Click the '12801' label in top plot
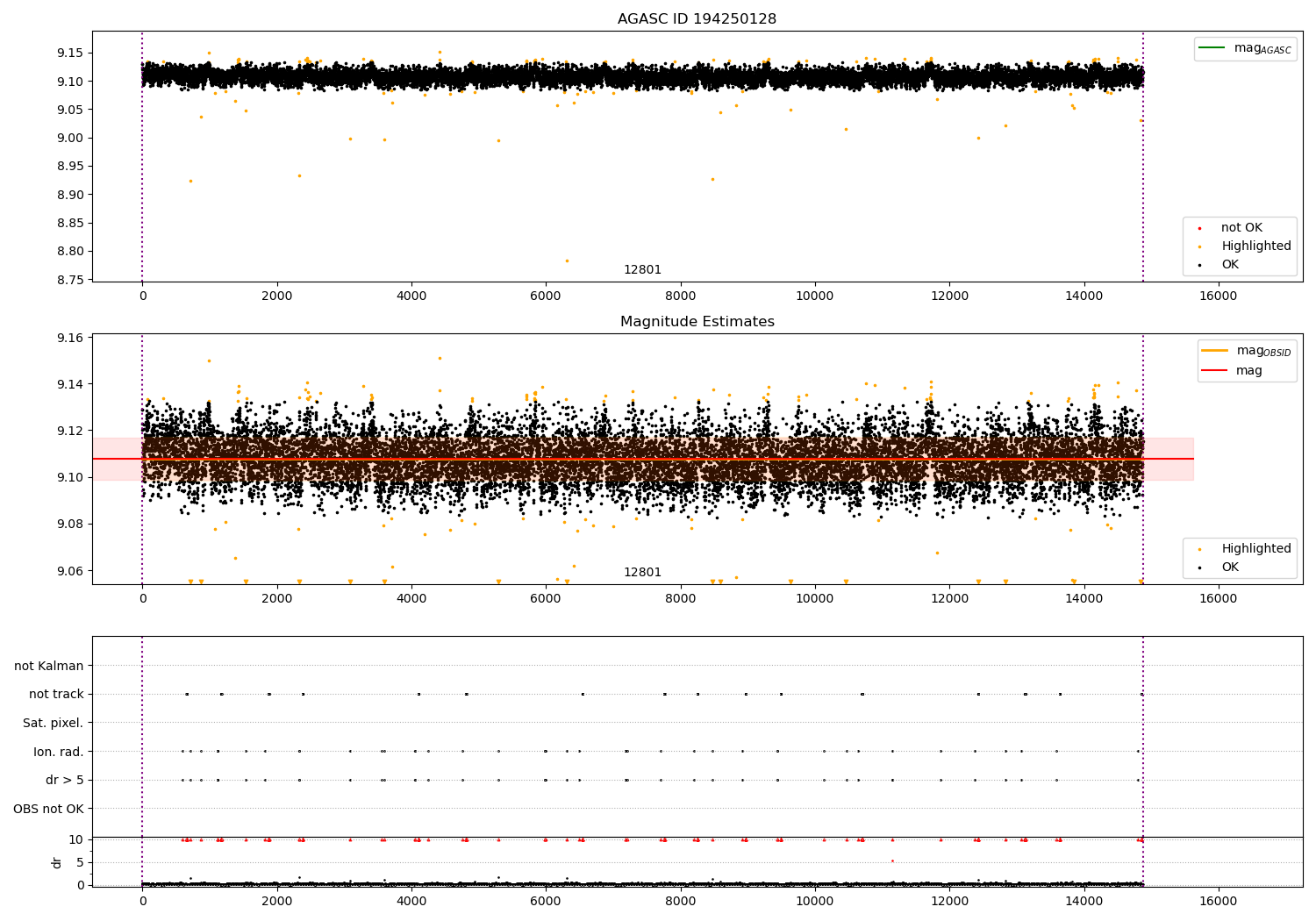Screen dimensions: 1316x921 click(x=642, y=270)
